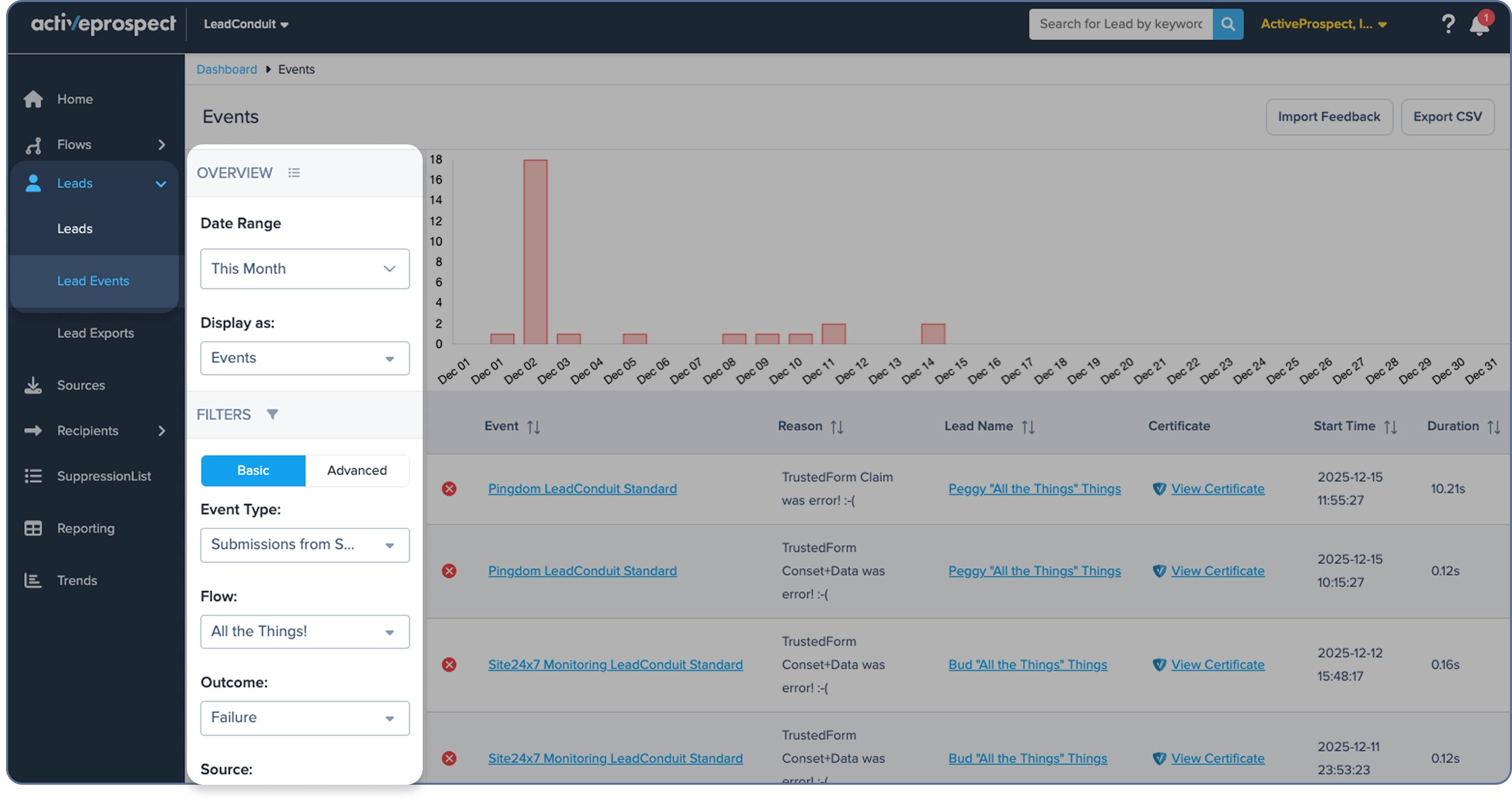Open help via the question mark icon

click(1447, 24)
